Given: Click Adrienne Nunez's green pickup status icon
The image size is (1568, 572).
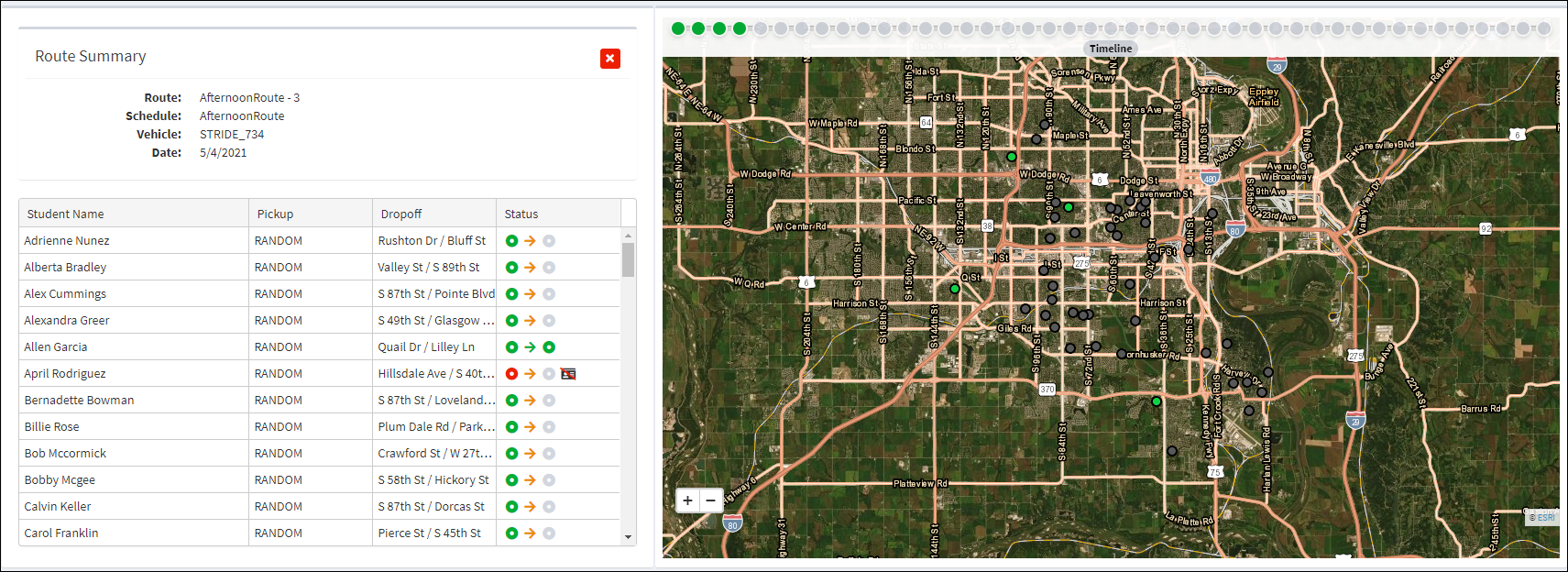Looking at the screenshot, I should (x=511, y=241).
